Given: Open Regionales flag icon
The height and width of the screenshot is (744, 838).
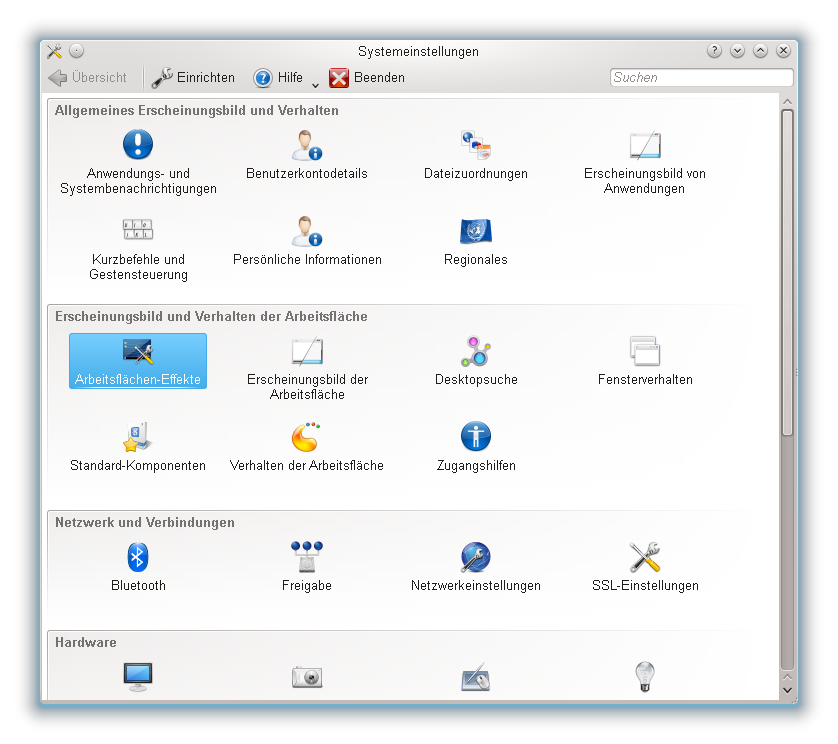Looking at the screenshot, I should [476, 231].
